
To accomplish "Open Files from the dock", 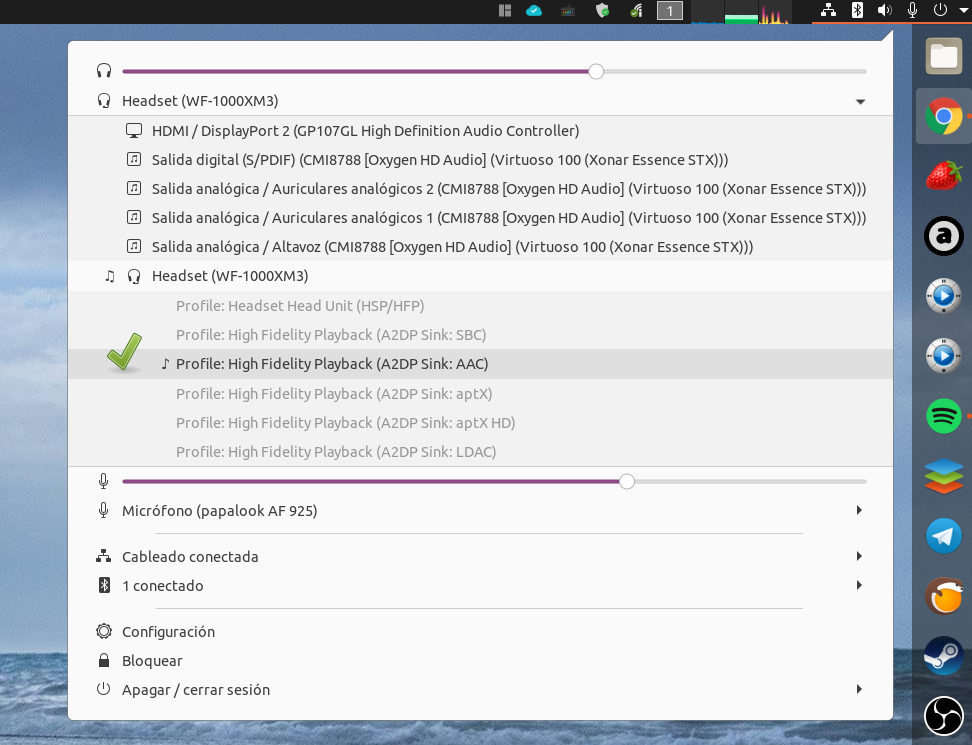I will (x=944, y=56).
